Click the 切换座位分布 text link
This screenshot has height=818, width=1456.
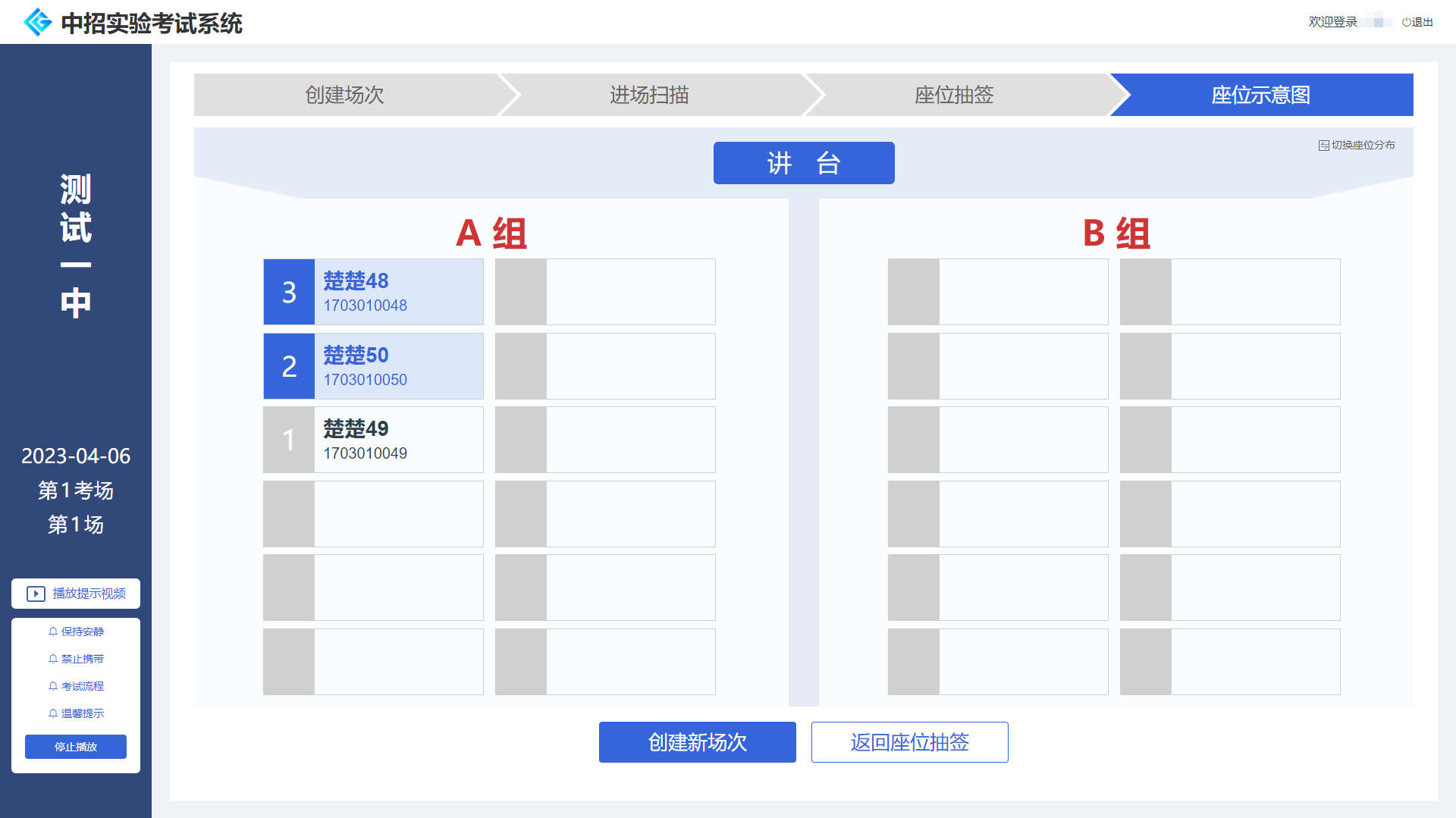1363,146
